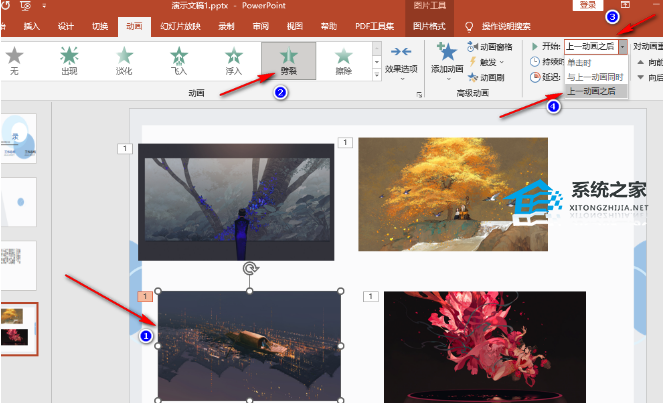Move the animation gallery down one row
The image size is (664, 403).
[x=376, y=62]
